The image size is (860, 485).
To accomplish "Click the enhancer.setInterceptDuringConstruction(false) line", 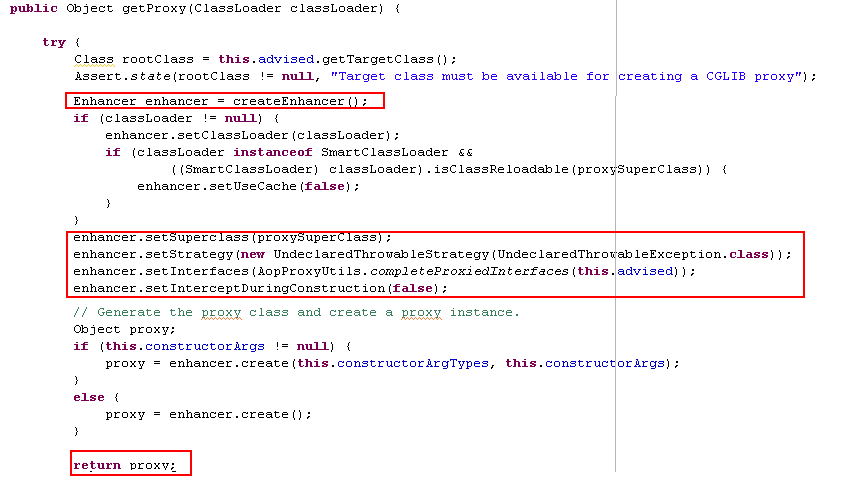I will [x=261, y=289].
